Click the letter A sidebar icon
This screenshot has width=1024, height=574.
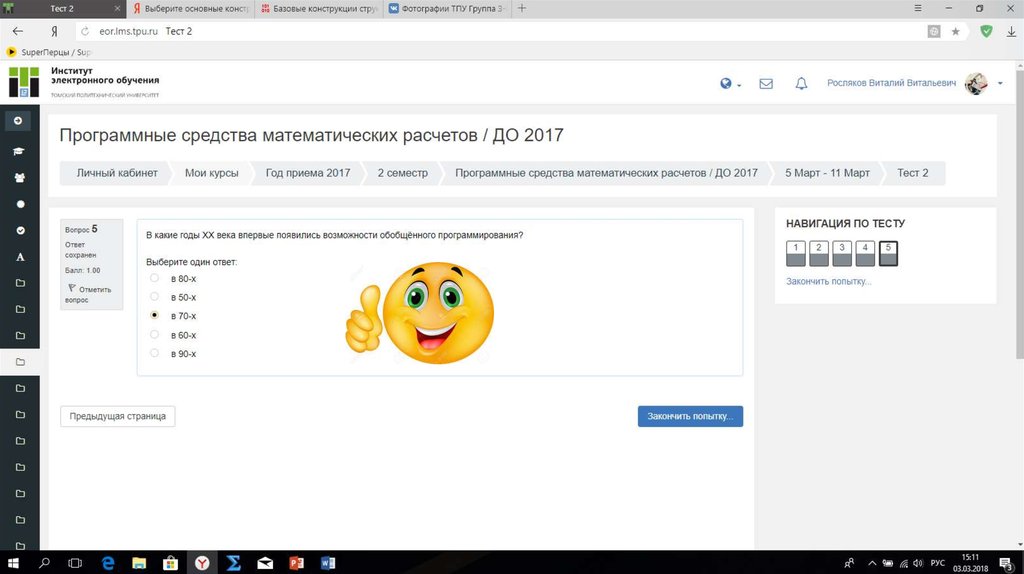20,257
